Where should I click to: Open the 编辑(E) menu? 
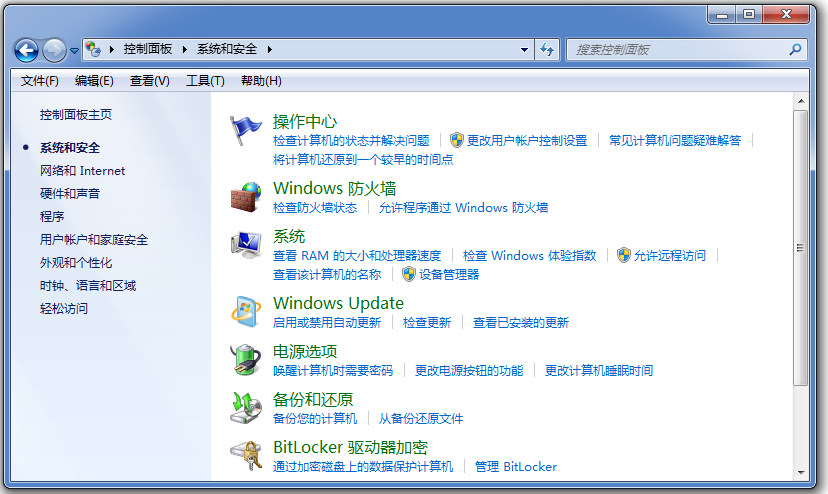pyautogui.click(x=94, y=81)
